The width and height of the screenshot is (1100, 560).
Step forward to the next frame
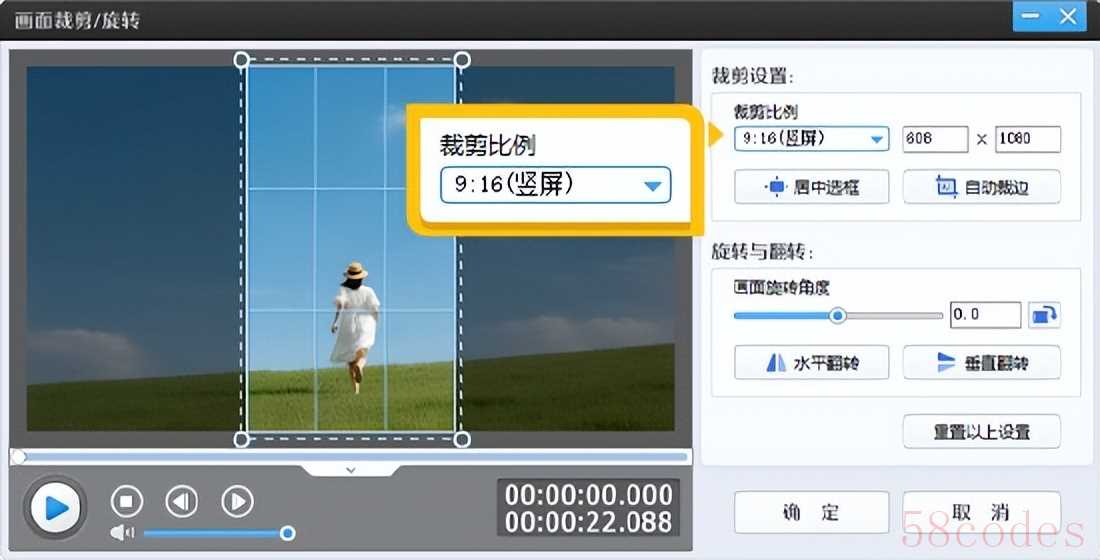[x=236, y=501]
